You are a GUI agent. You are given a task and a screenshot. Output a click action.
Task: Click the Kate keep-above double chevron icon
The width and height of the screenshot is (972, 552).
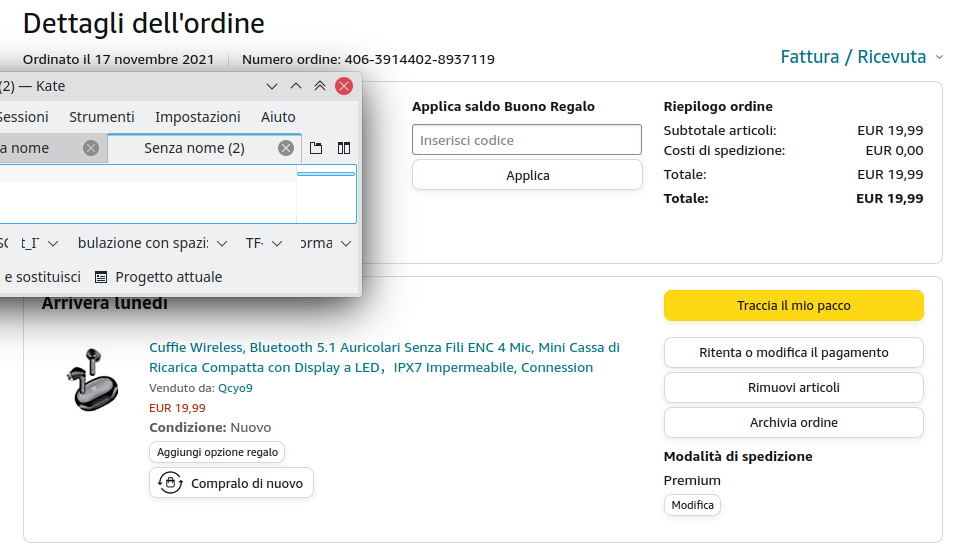tap(320, 86)
